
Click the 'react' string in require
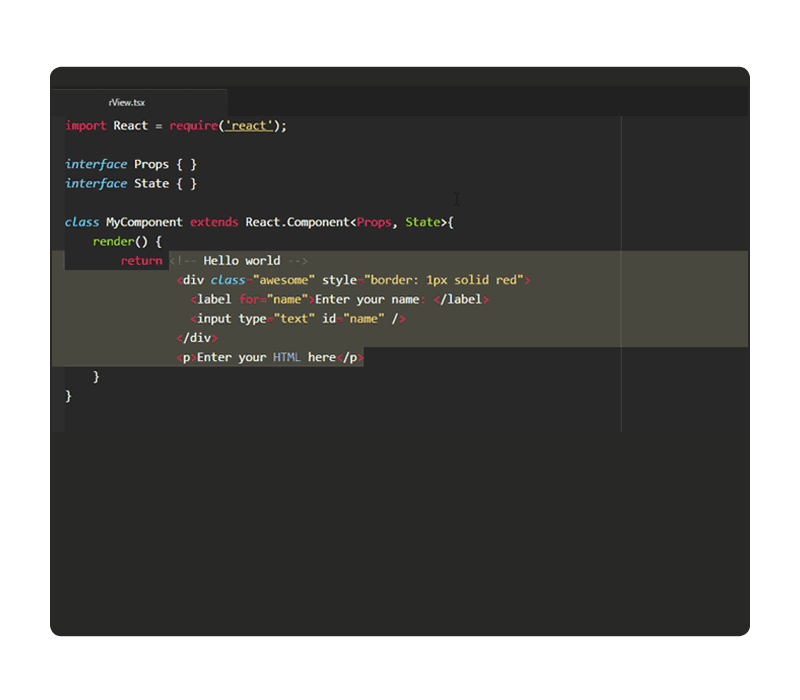249,126
